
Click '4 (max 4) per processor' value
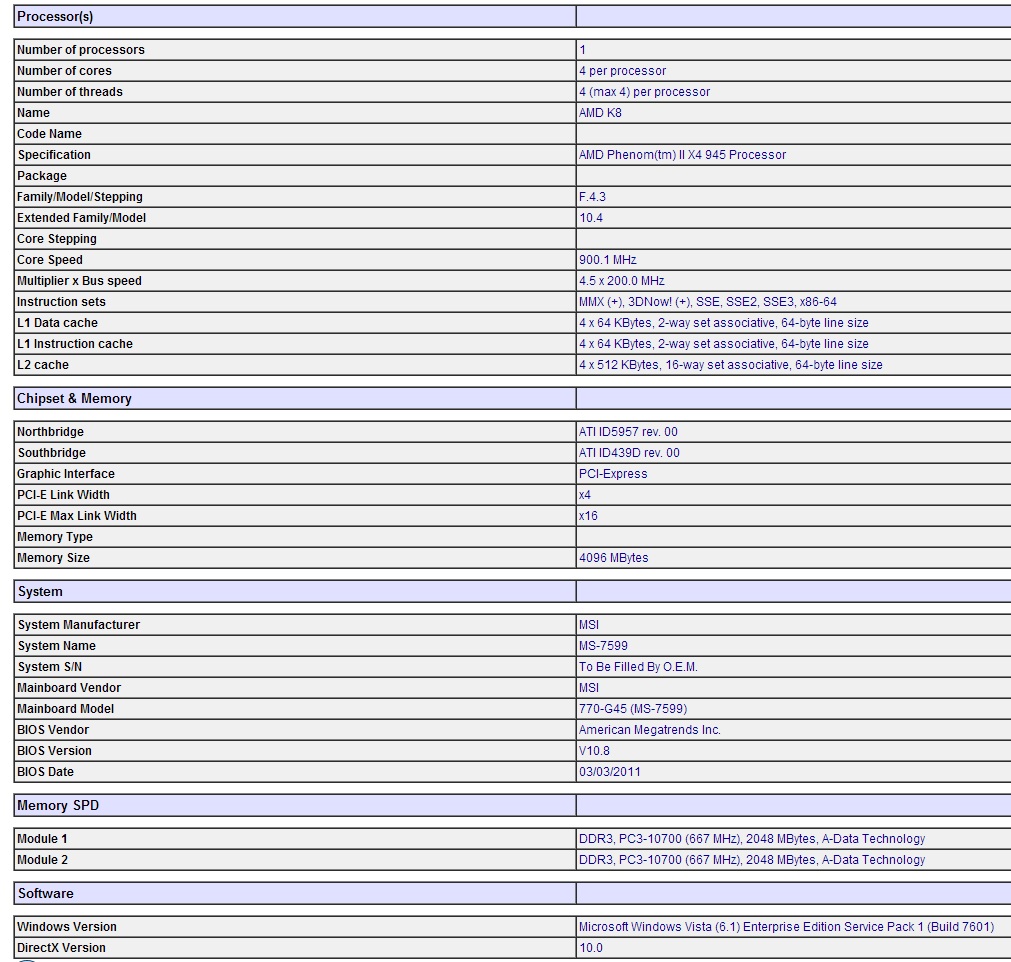point(644,92)
